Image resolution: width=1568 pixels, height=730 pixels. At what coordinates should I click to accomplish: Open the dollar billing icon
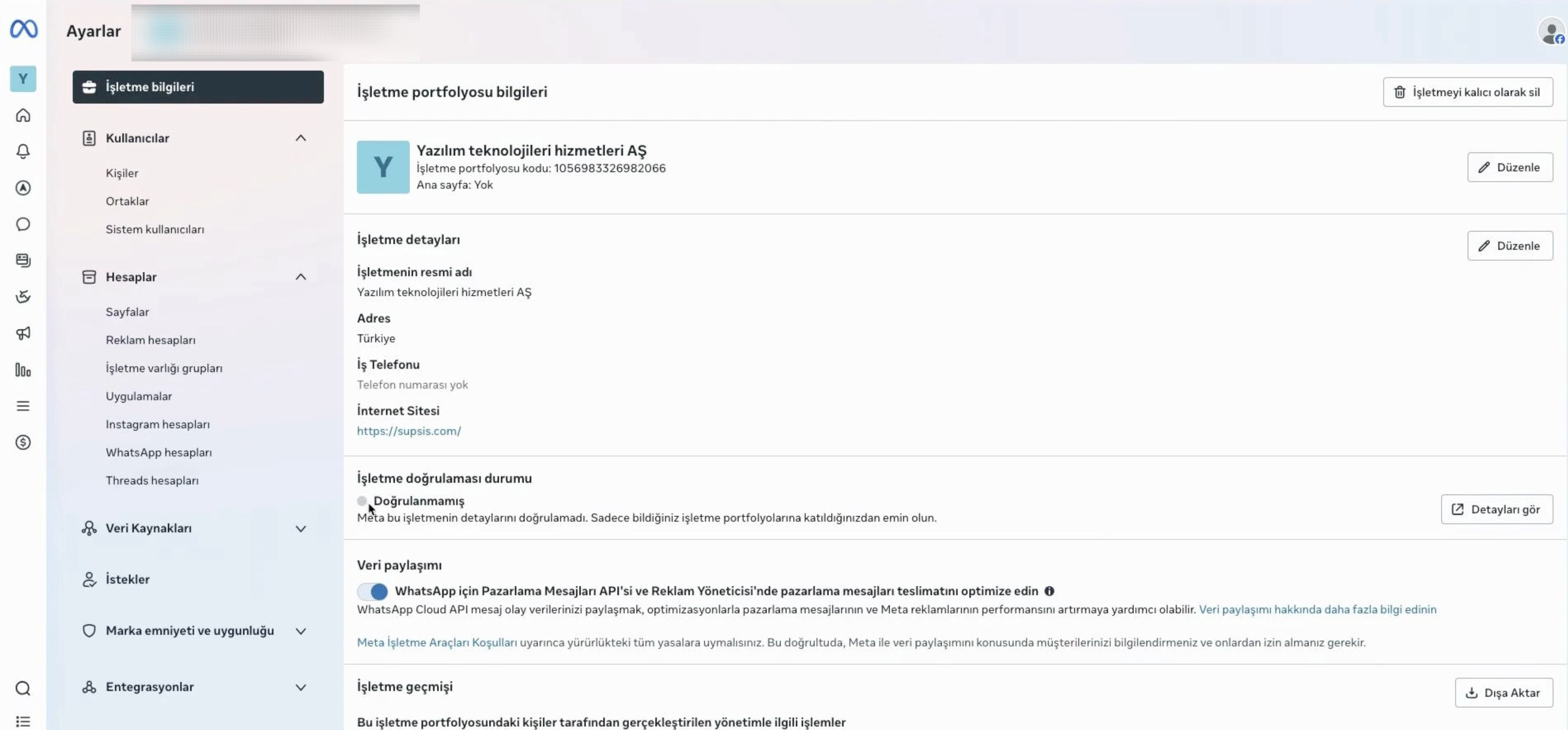[x=23, y=442]
